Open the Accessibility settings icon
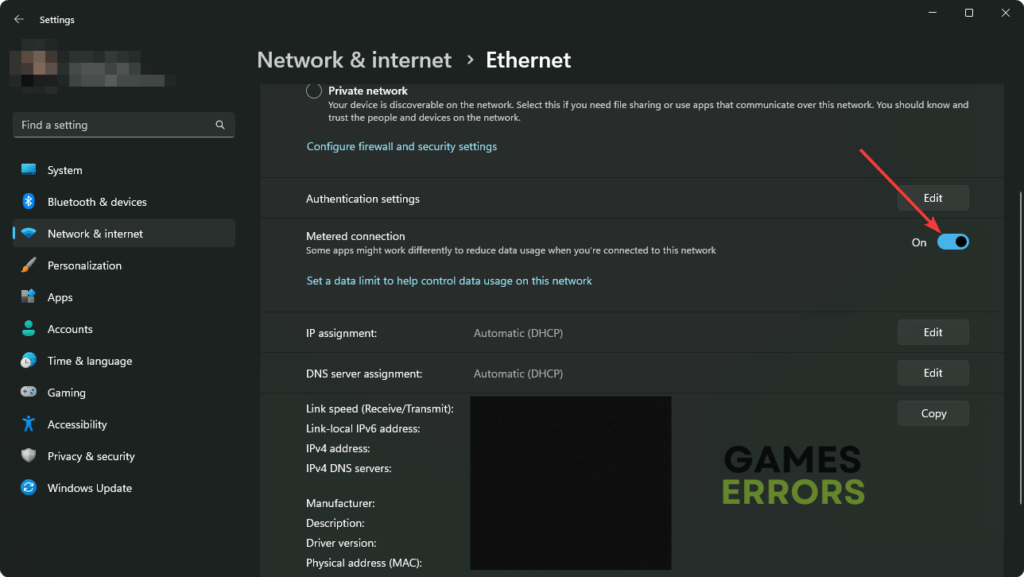The height and width of the screenshot is (577, 1024). click(29, 424)
